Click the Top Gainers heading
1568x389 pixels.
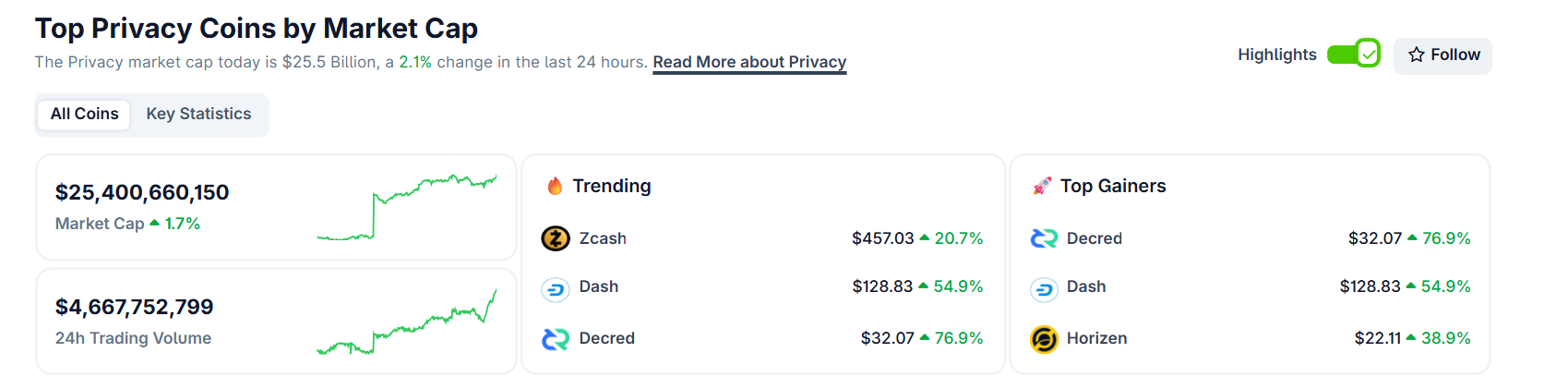[1113, 186]
